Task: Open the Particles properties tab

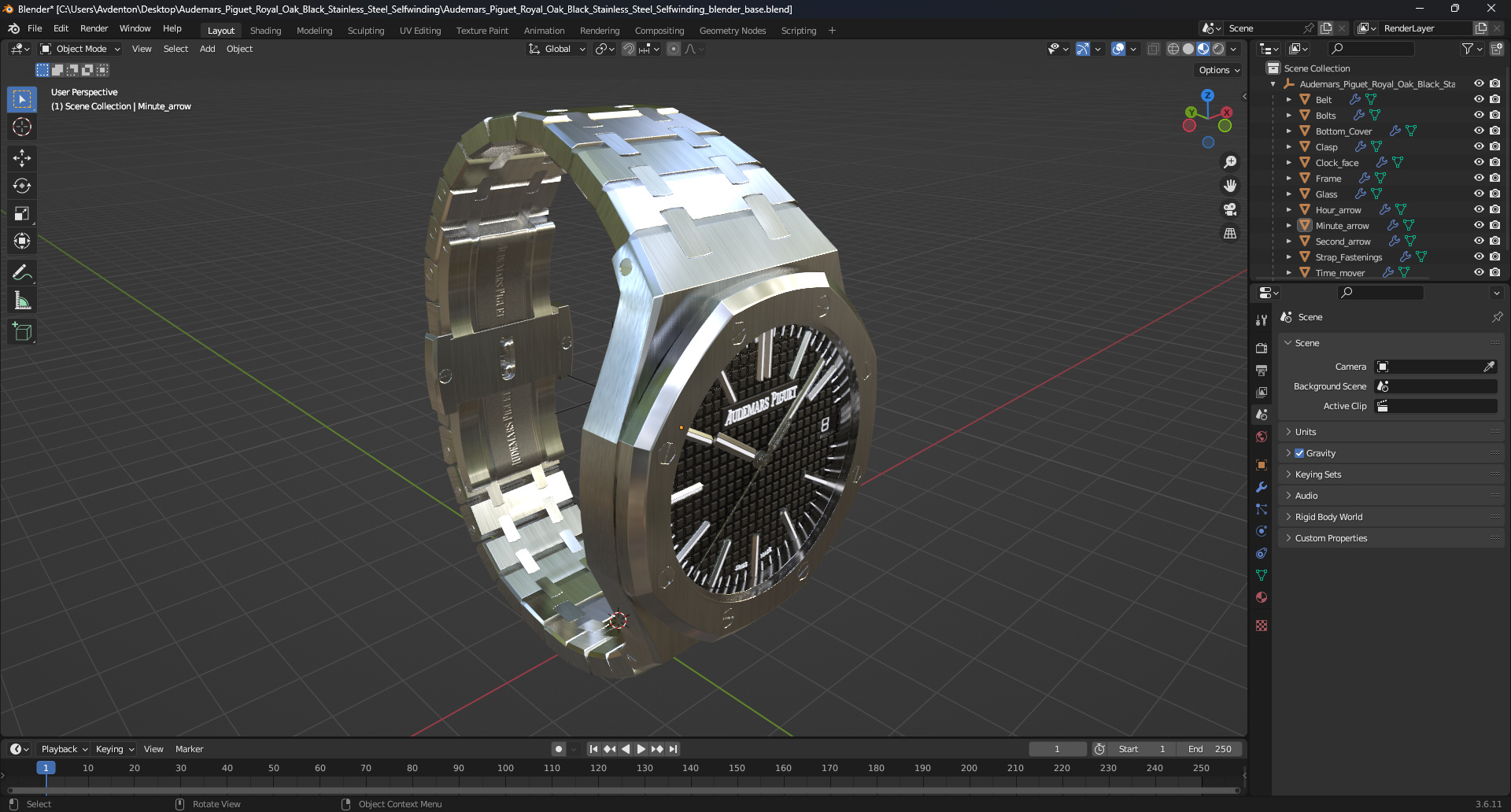Action: (x=1262, y=509)
